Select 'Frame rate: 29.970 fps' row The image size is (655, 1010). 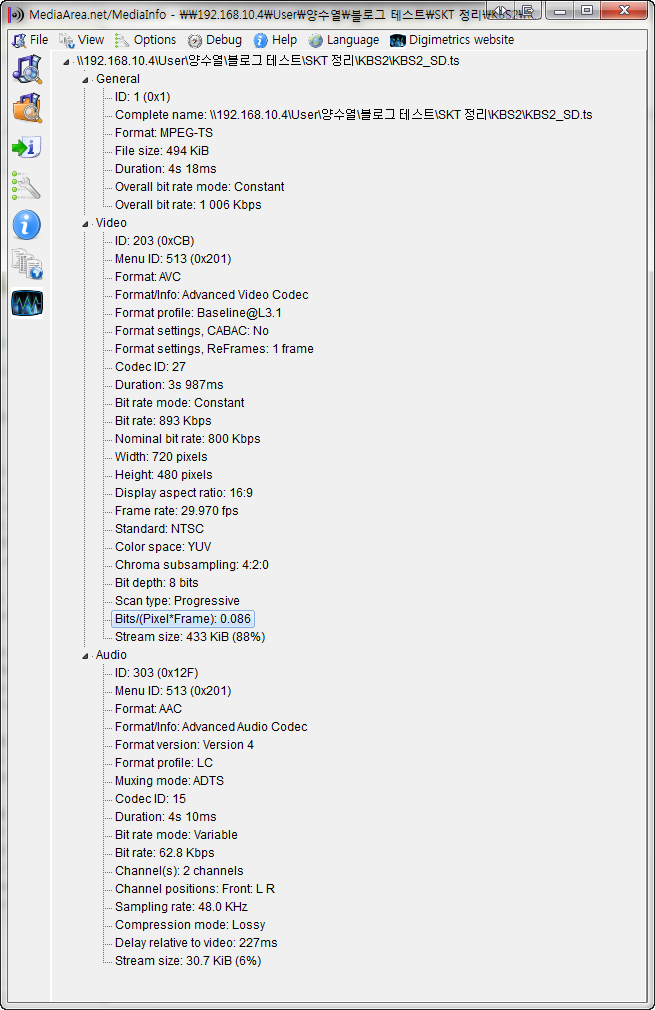(x=176, y=511)
